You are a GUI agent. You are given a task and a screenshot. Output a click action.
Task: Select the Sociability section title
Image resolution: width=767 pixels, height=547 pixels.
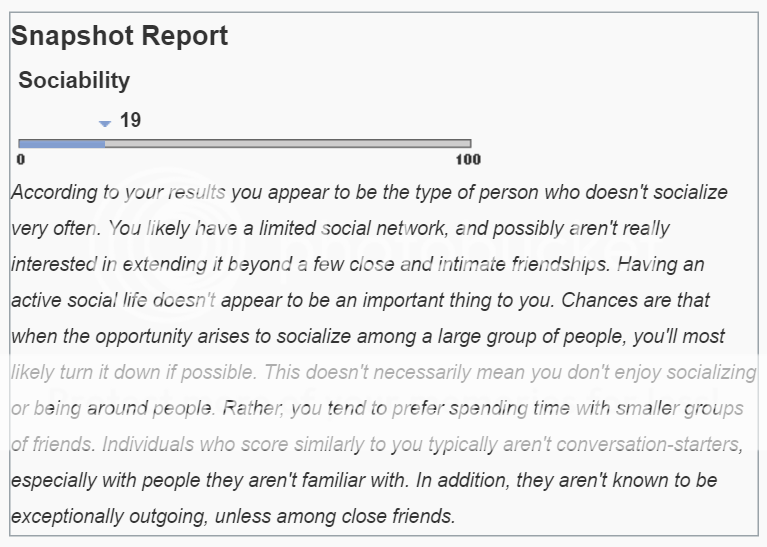(74, 80)
